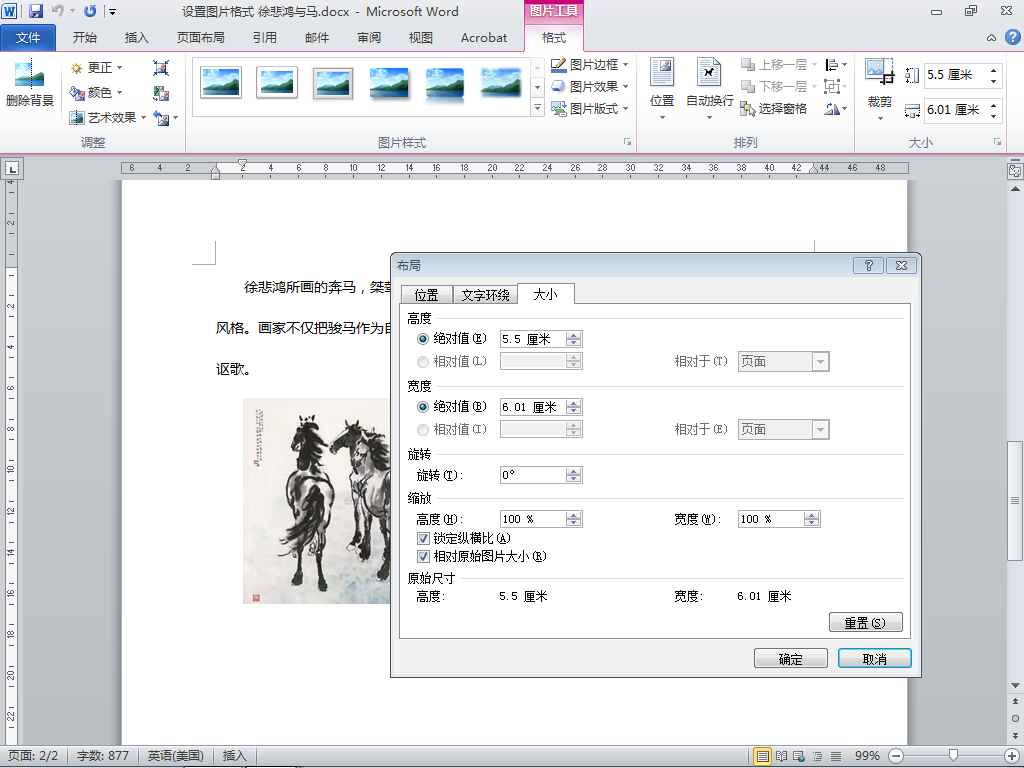Screen dimensions: 1024x768
Task: Minimize the ribbon with caret button
Action: 991,38
